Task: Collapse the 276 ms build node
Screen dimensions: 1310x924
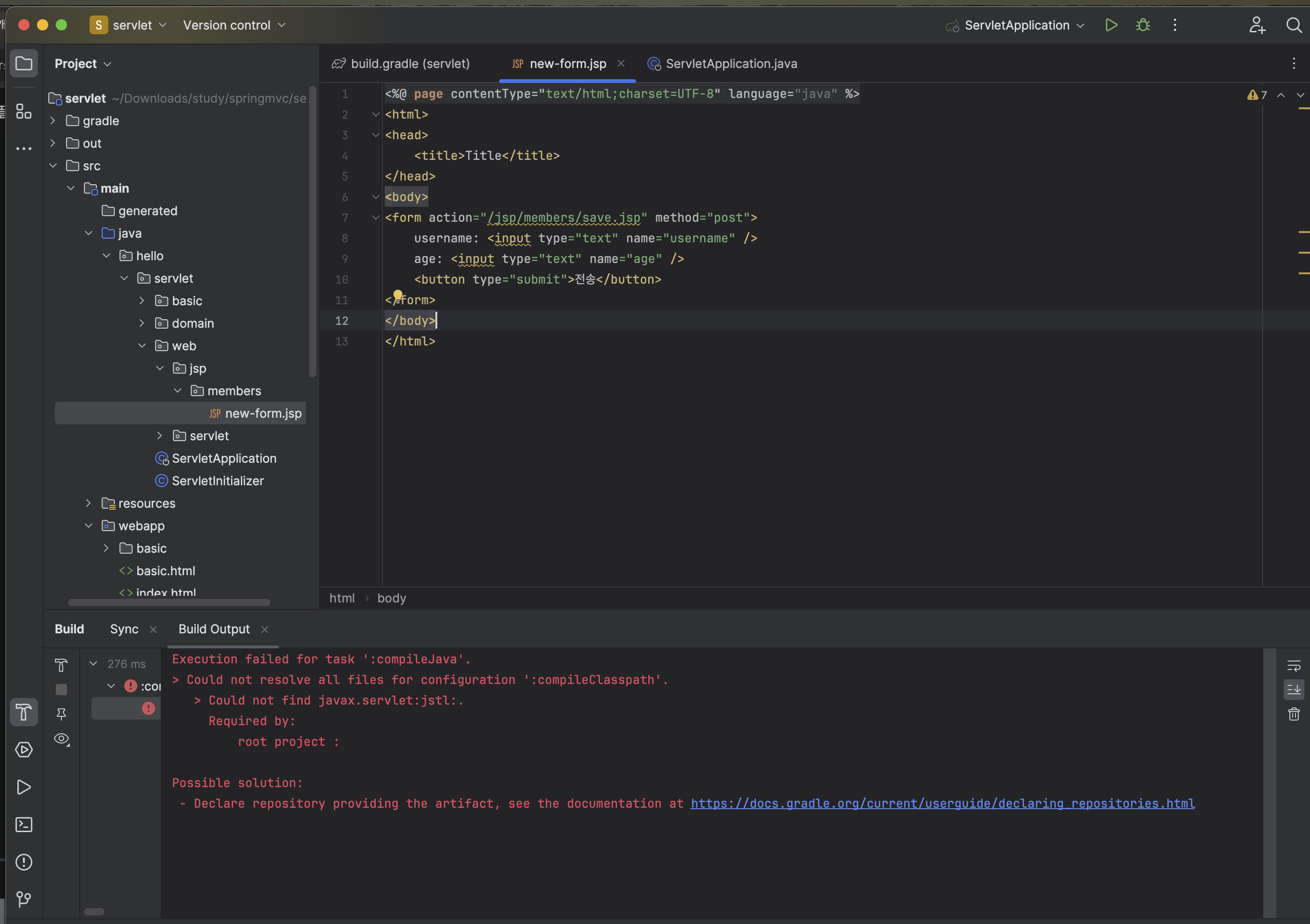Action: tap(93, 664)
